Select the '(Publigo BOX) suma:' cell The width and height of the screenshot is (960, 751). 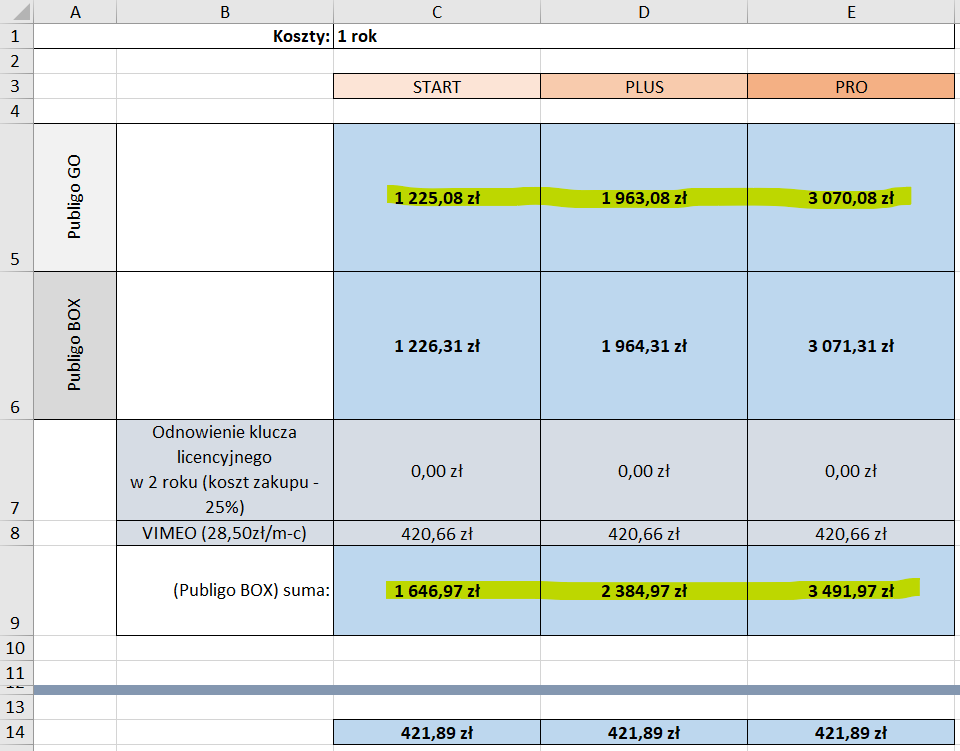[x=225, y=591]
